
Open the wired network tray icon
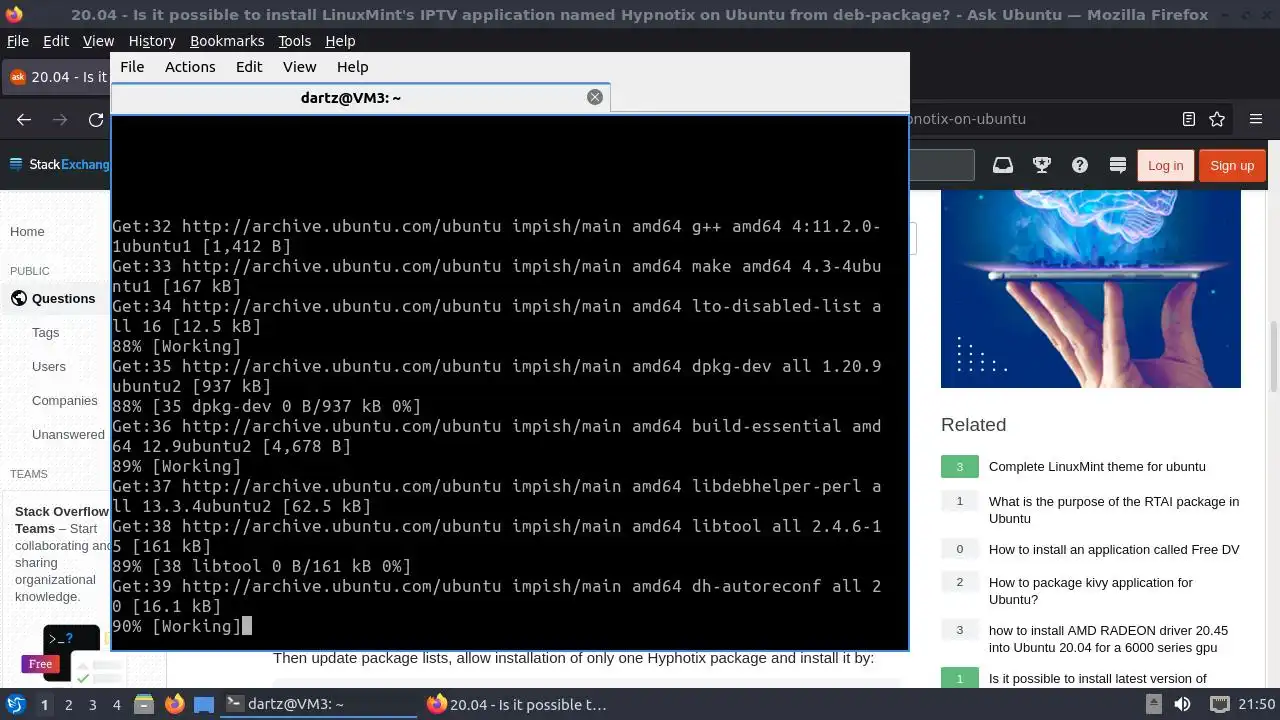[x=1219, y=704]
